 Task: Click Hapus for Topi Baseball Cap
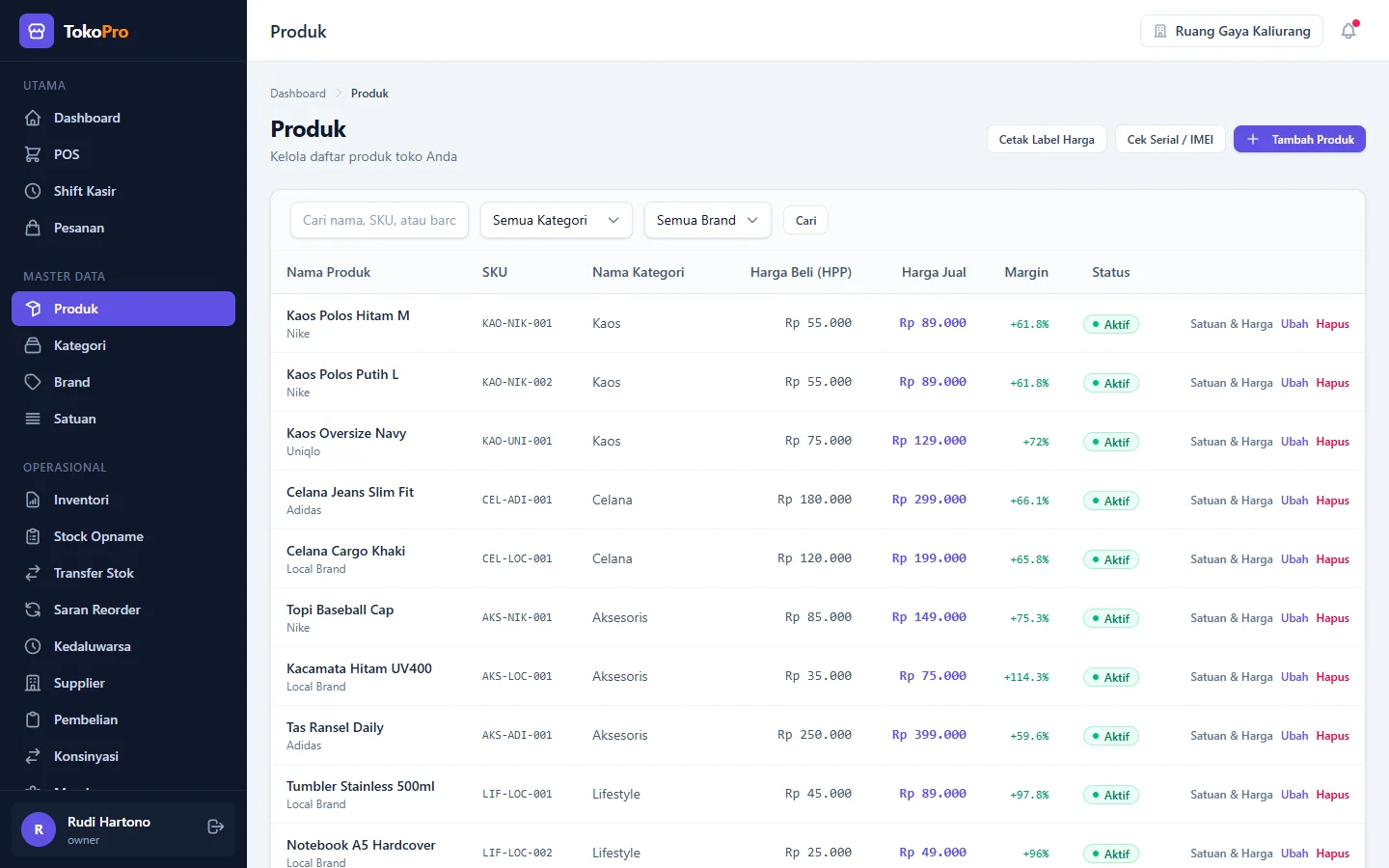click(x=1332, y=618)
